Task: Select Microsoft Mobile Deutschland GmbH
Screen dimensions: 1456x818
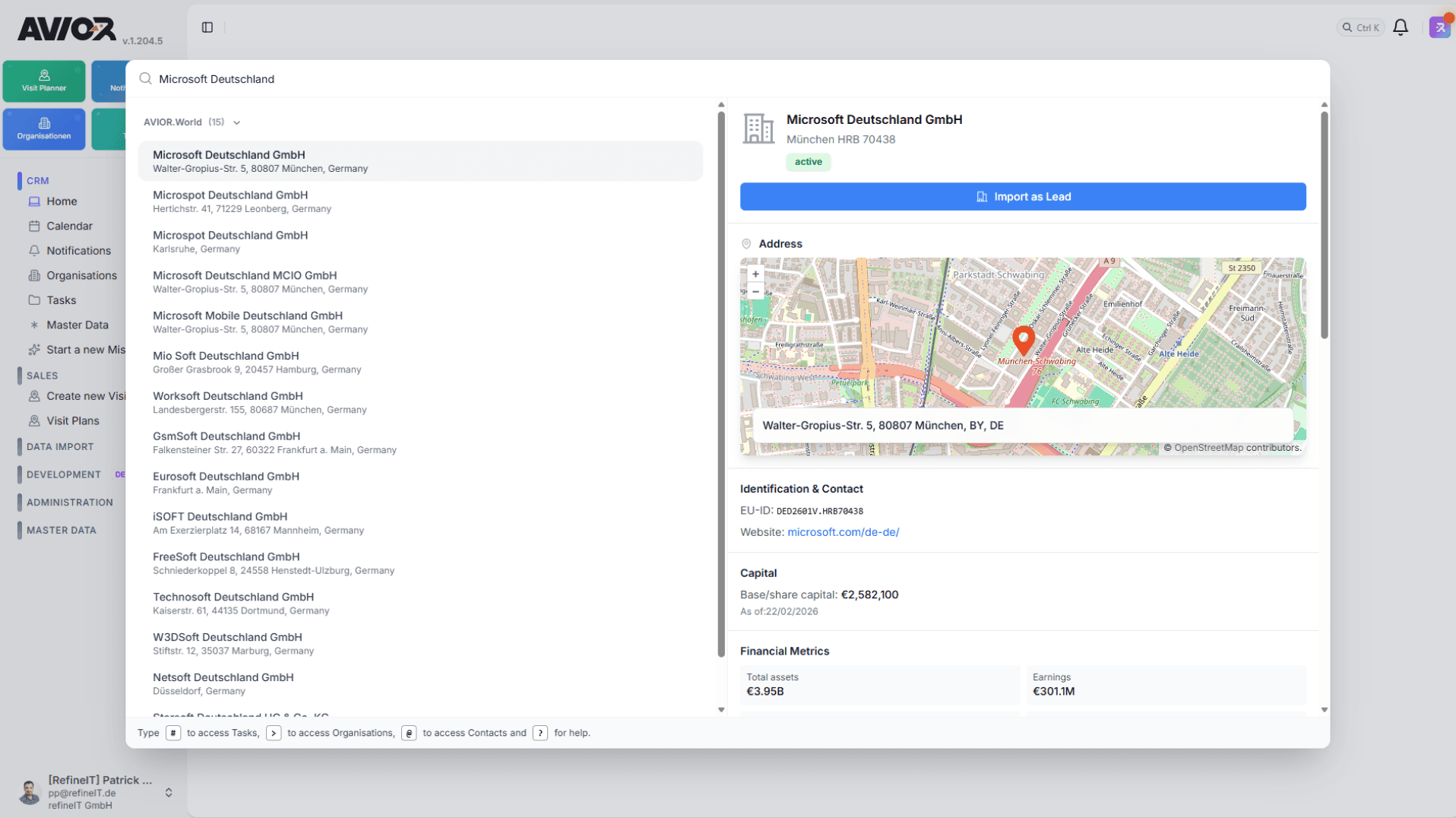Action: pos(420,322)
